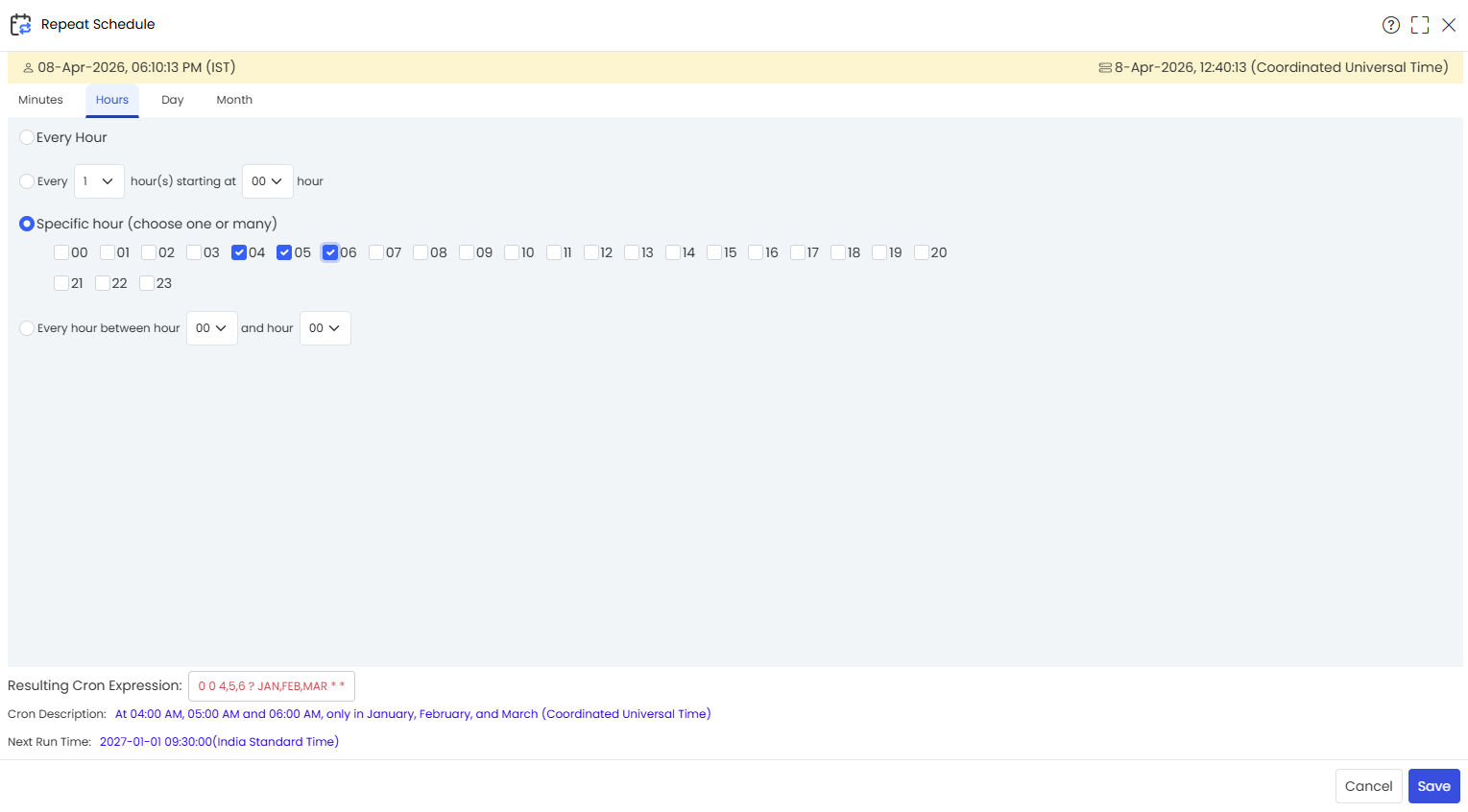
Task: Check the hour 00 checkbox
Action: pos(61,252)
